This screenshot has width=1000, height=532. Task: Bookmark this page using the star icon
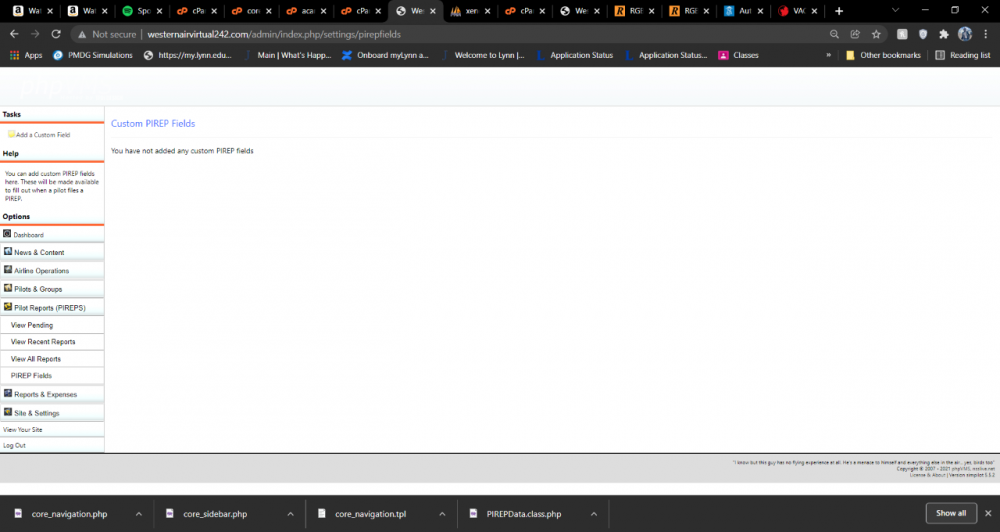click(x=876, y=34)
